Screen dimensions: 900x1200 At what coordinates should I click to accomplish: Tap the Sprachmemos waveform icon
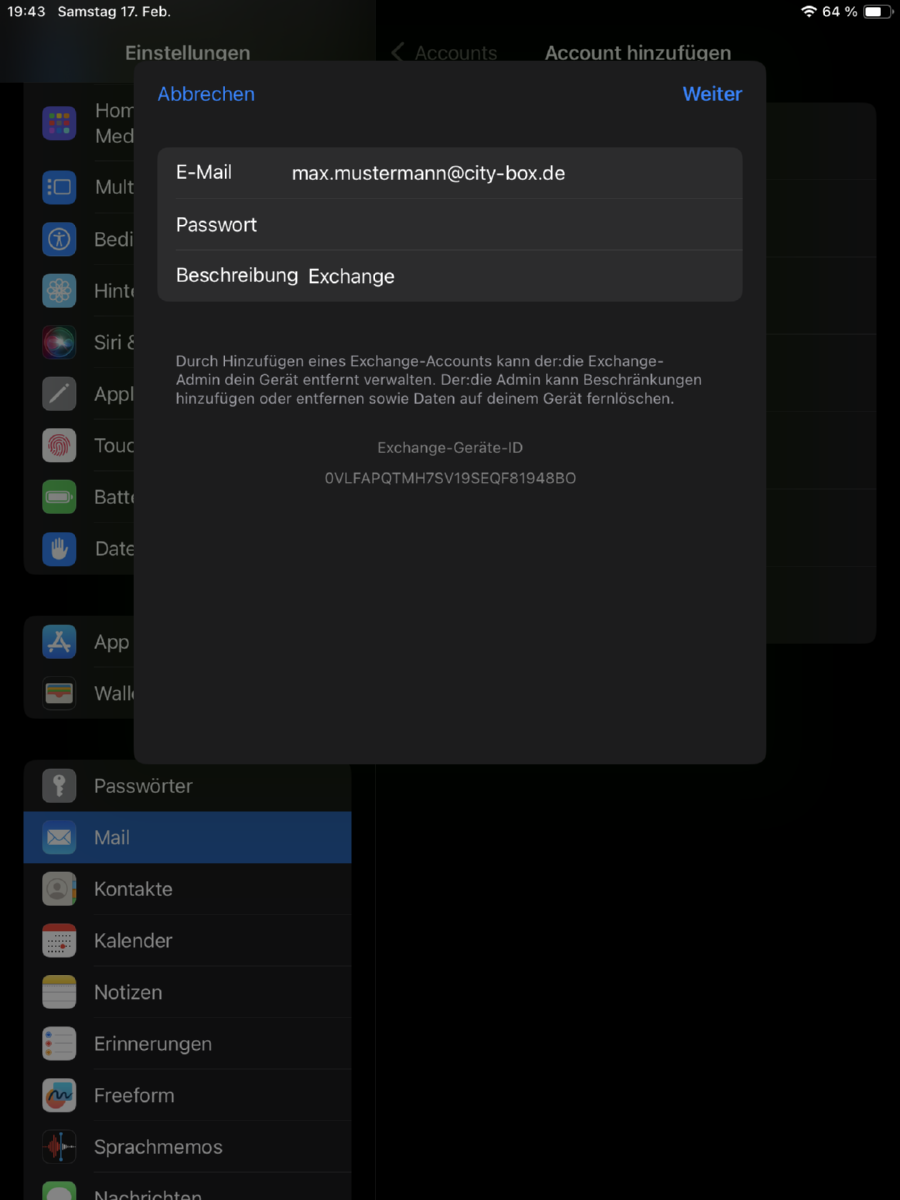[x=59, y=1147]
